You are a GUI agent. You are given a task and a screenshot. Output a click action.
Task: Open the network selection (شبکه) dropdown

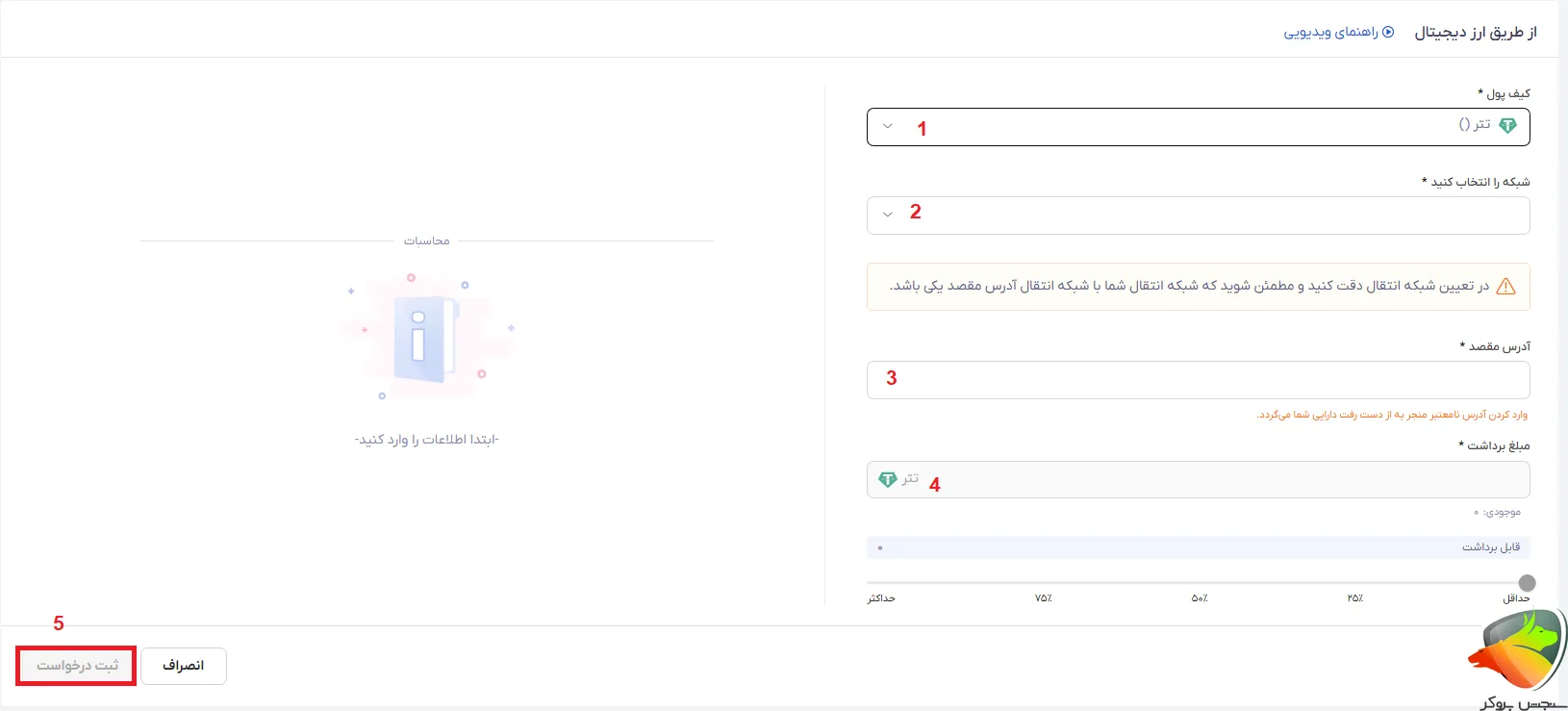tap(1198, 216)
